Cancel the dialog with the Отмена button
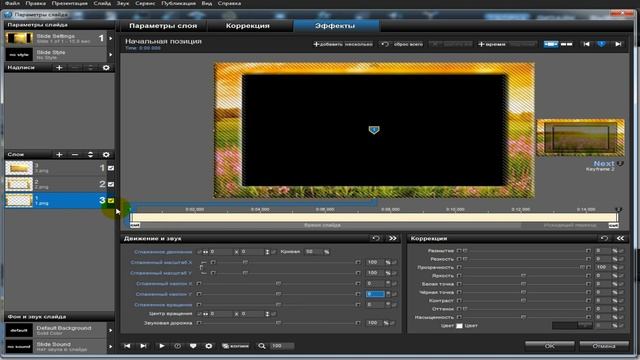The image size is (640, 360). 604,346
